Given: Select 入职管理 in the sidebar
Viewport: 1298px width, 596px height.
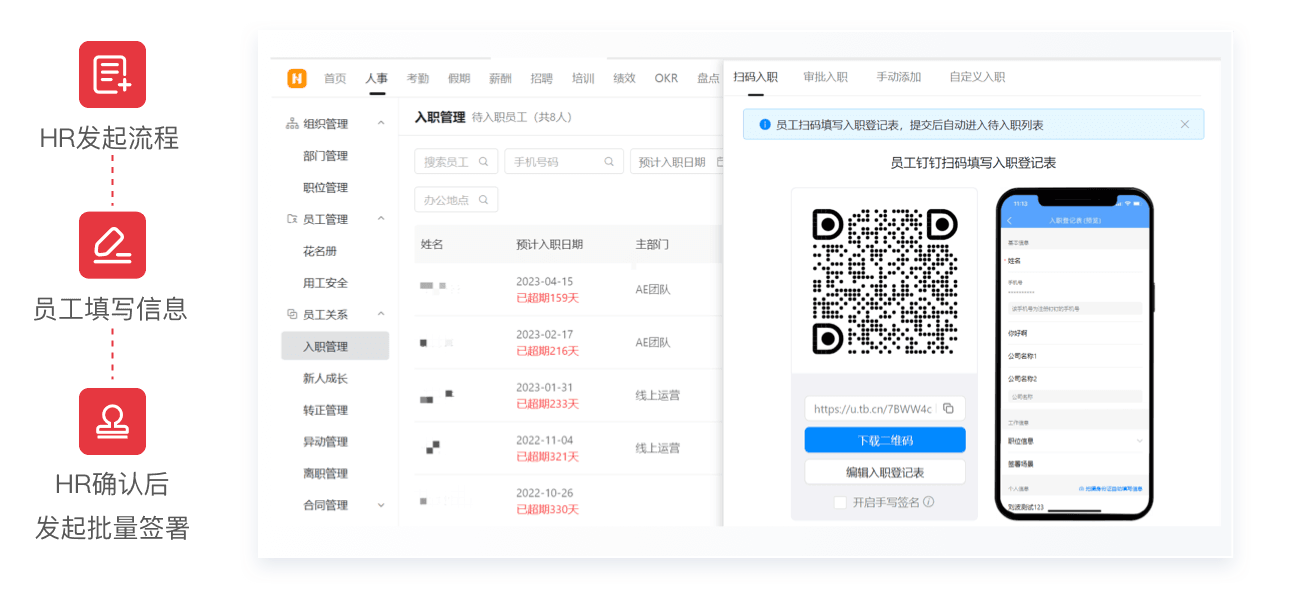Looking at the screenshot, I should click(335, 346).
